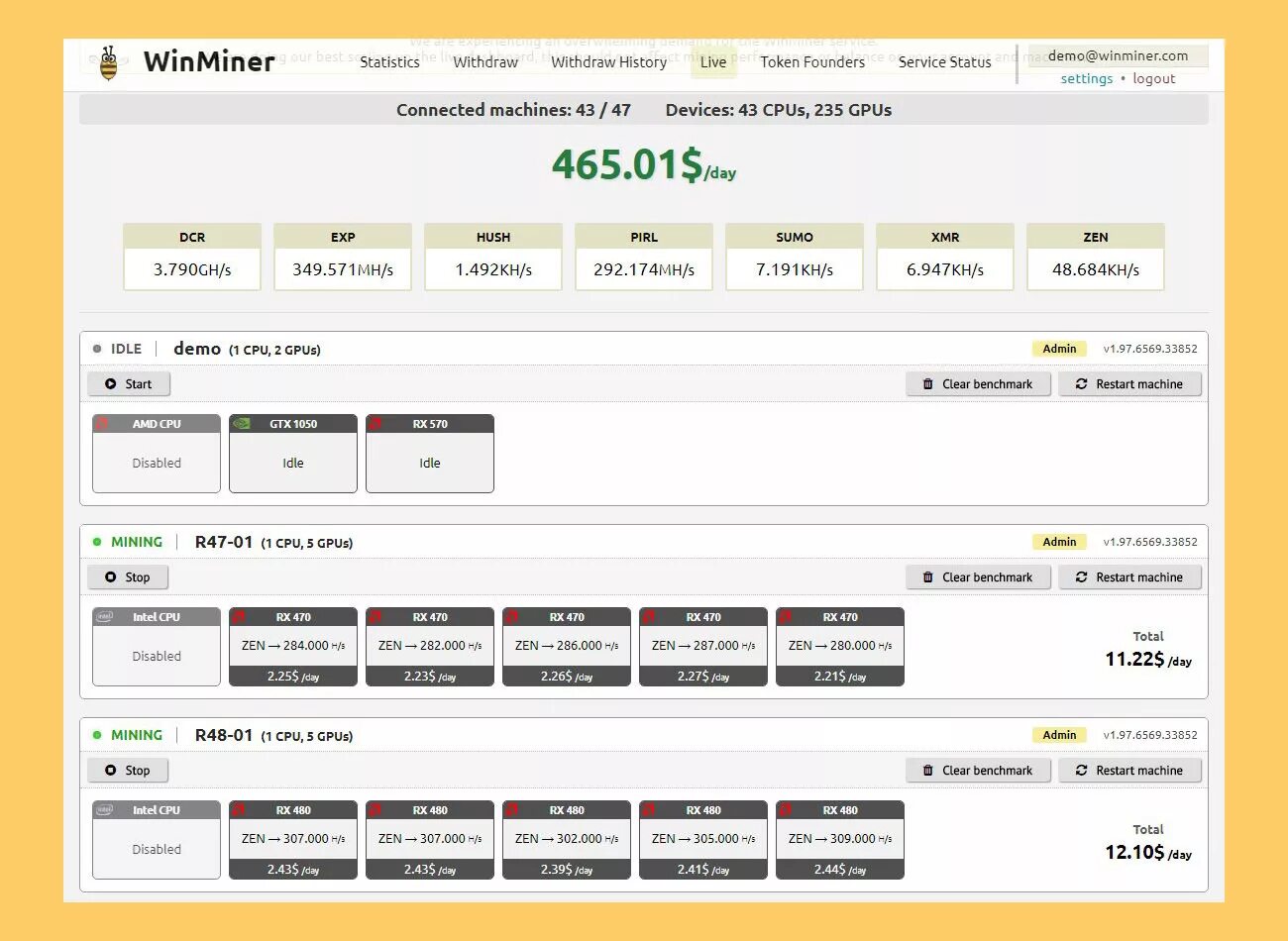Select the RX 570 device card
This screenshot has height=941, width=1288.
tap(430, 453)
